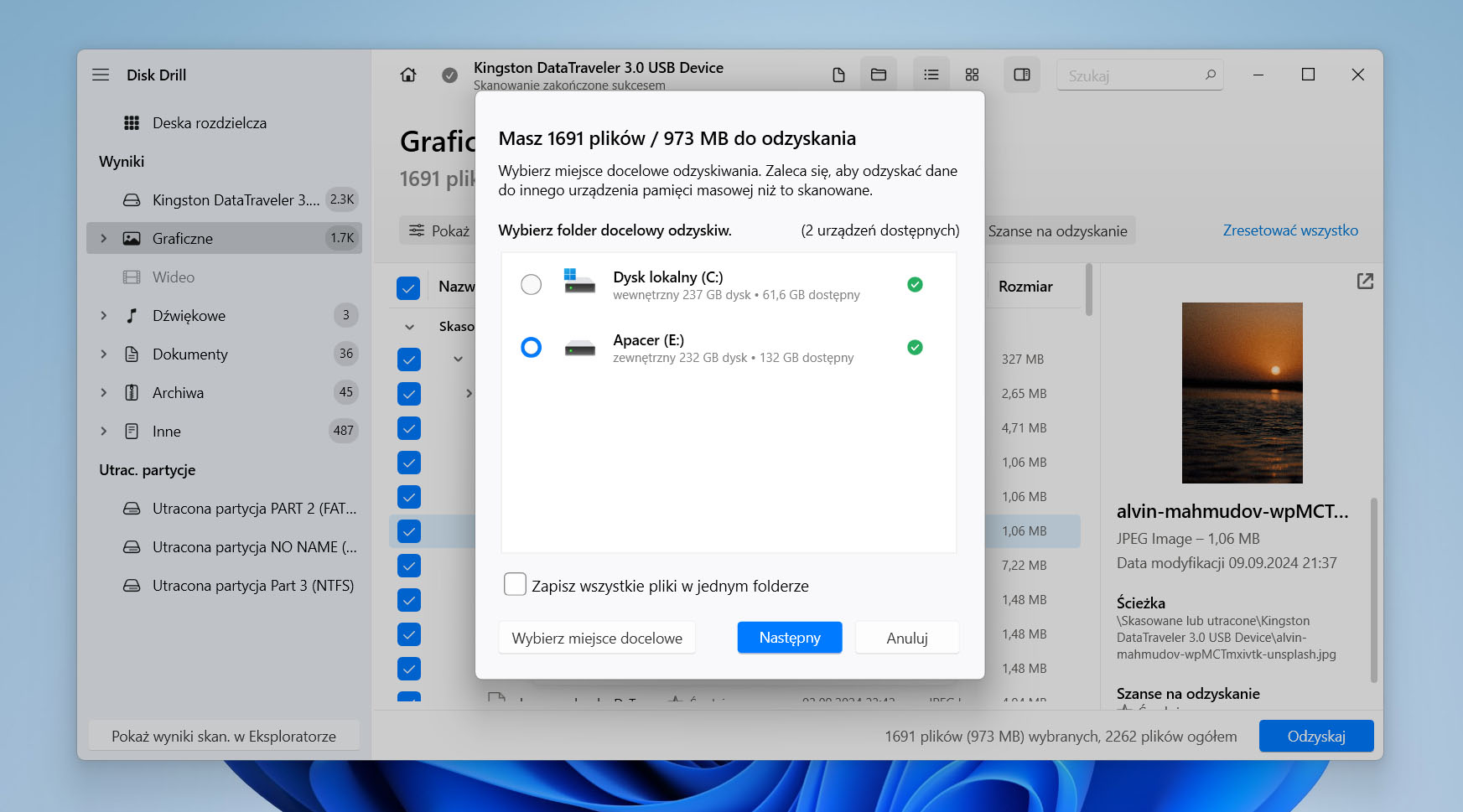Uncheck the checkbox in the 2,65 MB row

tap(408, 394)
